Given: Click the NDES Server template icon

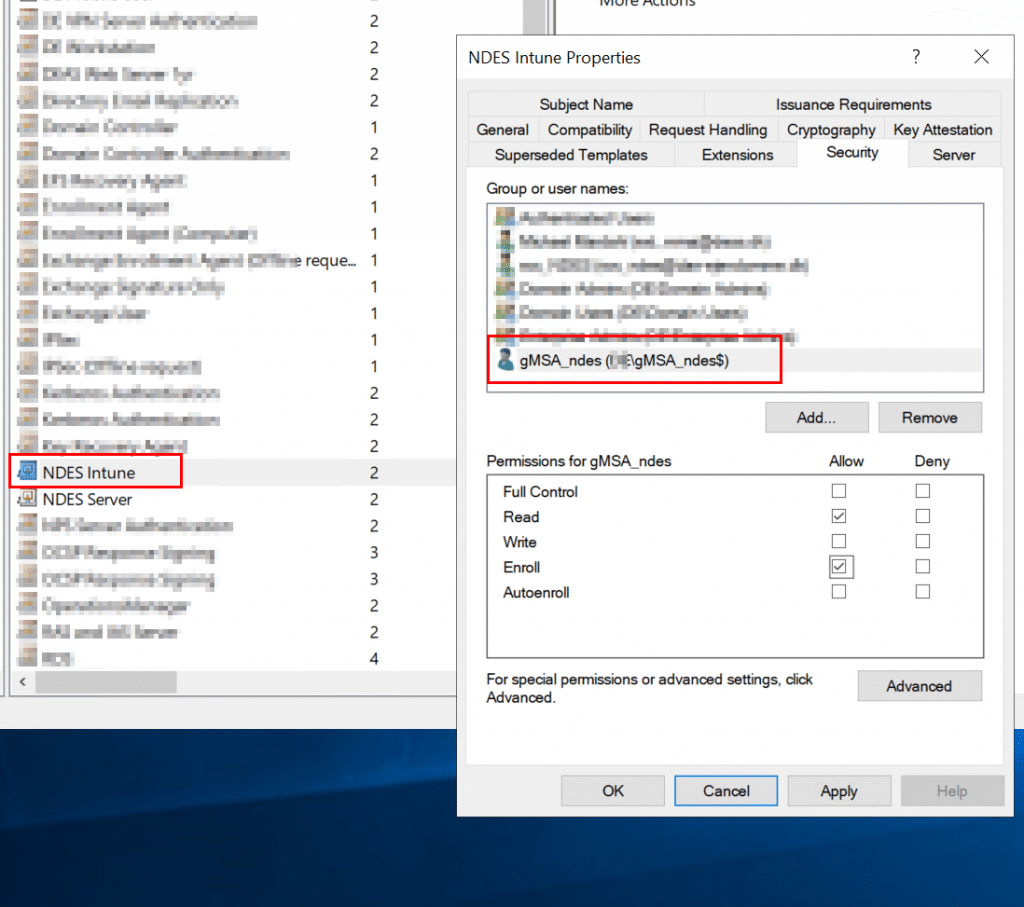Looking at the screenshot, I should 27,499.
